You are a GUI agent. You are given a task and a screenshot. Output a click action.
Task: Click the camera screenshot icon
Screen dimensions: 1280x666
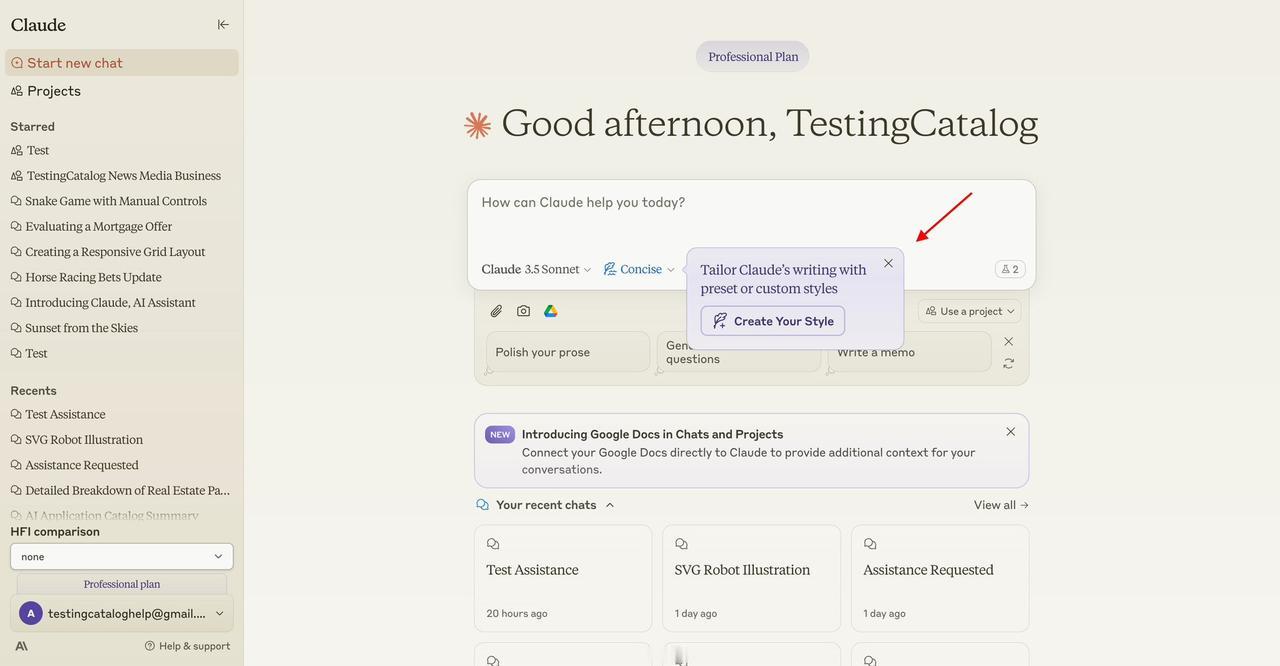[523, 311]
